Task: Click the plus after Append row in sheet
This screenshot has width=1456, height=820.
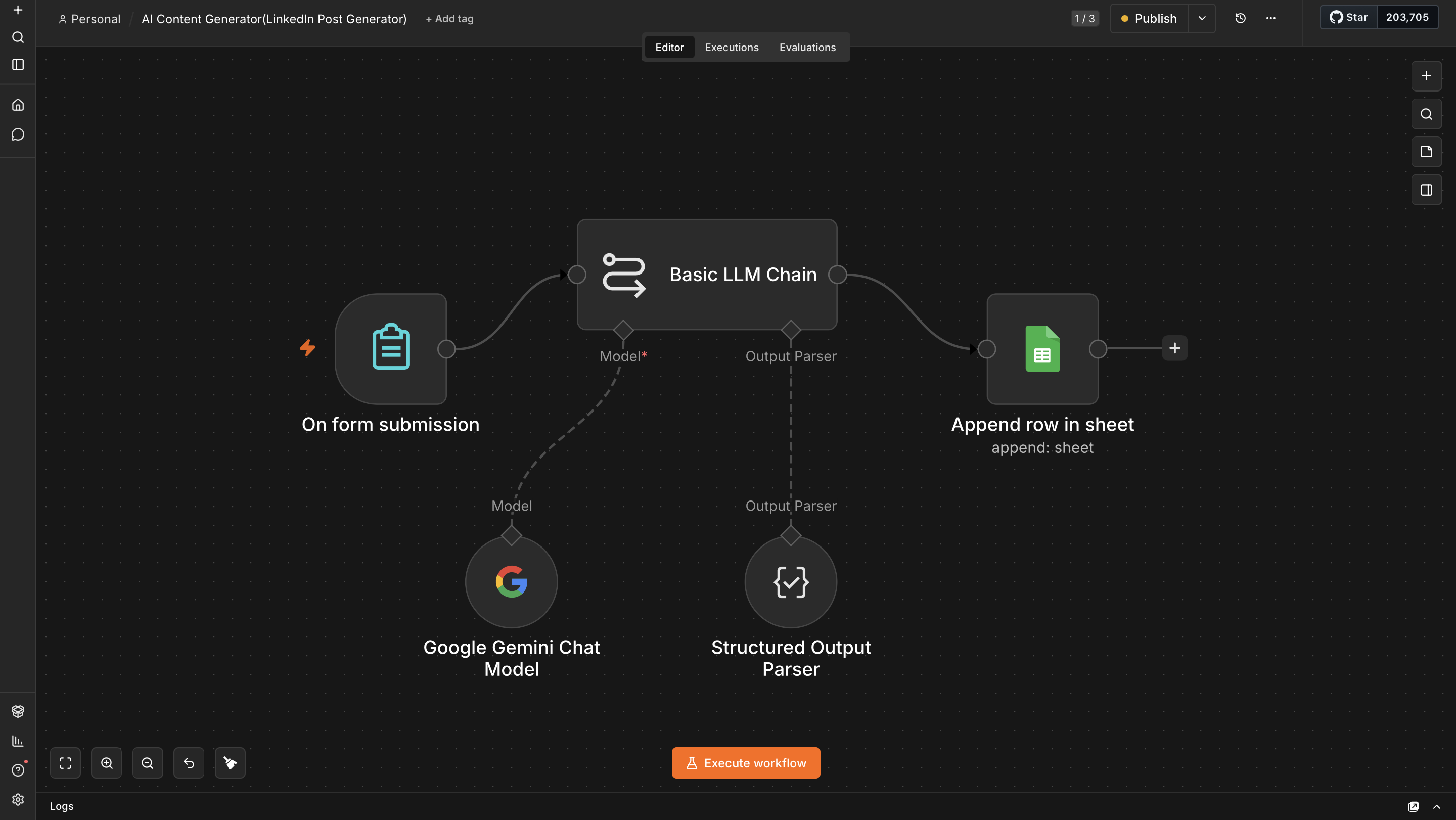Action: click(1174, 348)
